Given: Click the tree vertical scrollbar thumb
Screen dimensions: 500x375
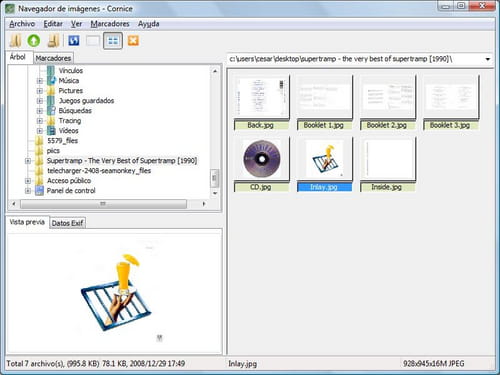Looking at the screenshot, I should [x=215, y=178].
